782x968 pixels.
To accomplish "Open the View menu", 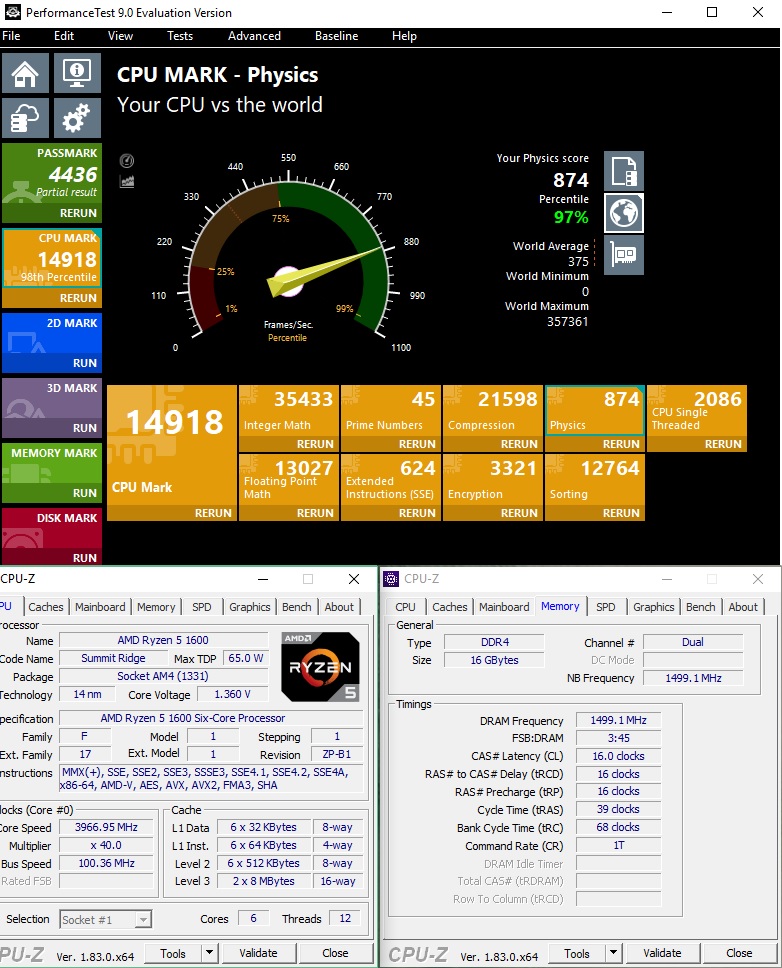I will (x=120, y=36).
